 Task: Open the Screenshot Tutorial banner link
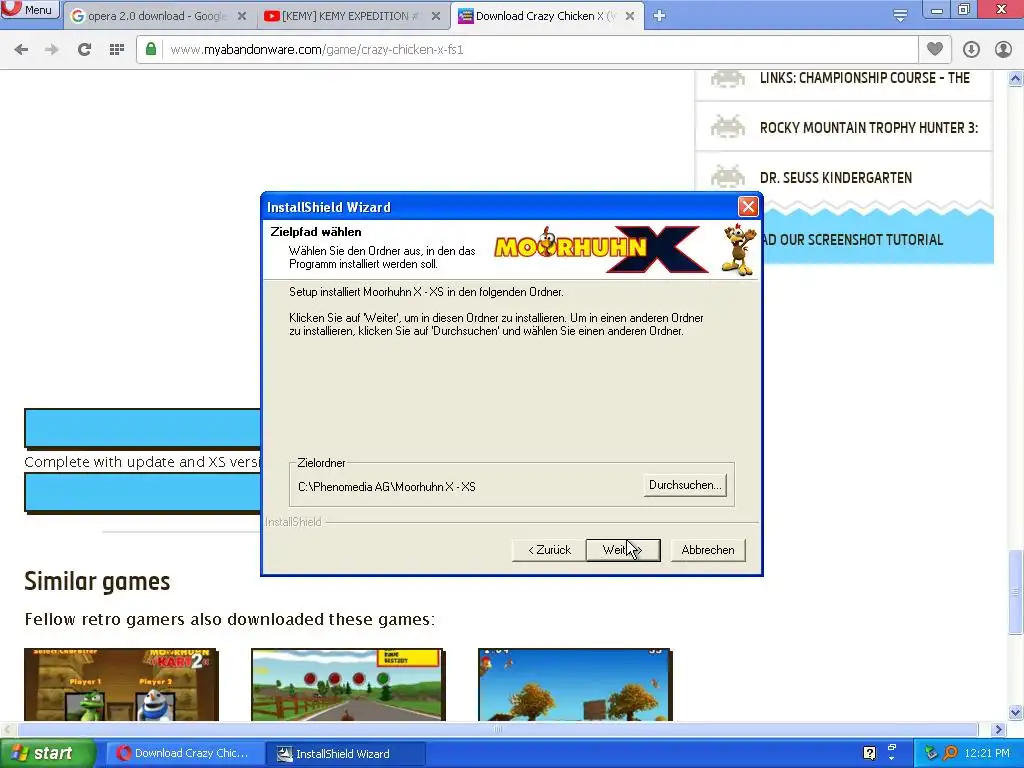click(878, 239)
